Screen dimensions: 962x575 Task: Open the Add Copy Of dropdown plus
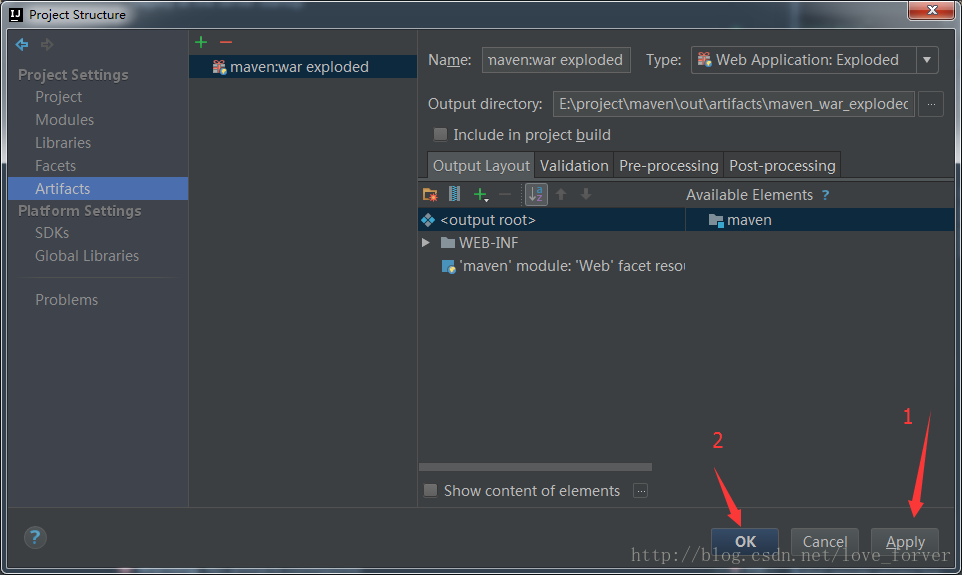[x=481, y=195]
